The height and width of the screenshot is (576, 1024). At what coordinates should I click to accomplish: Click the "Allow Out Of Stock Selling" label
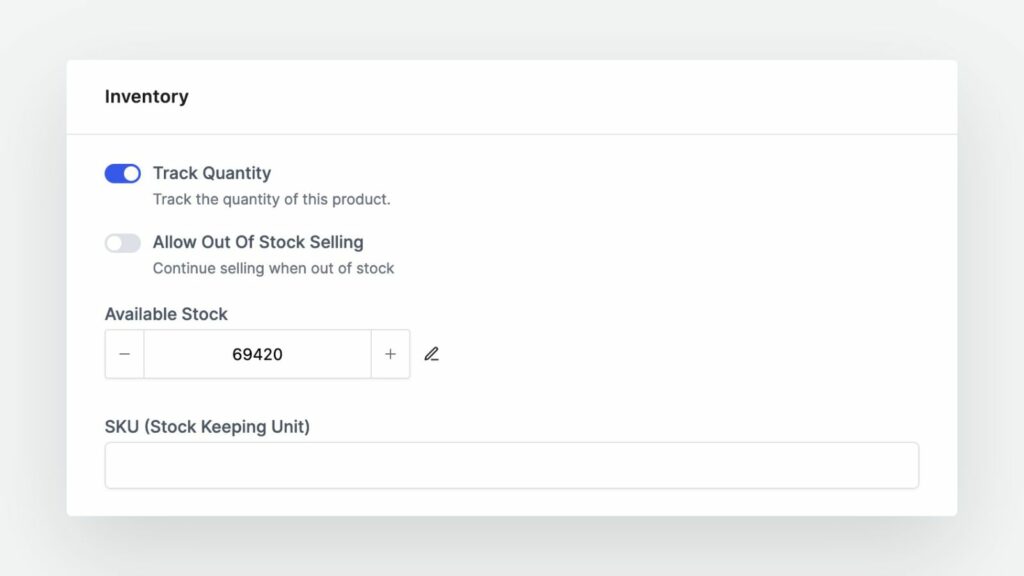[258, 242]
